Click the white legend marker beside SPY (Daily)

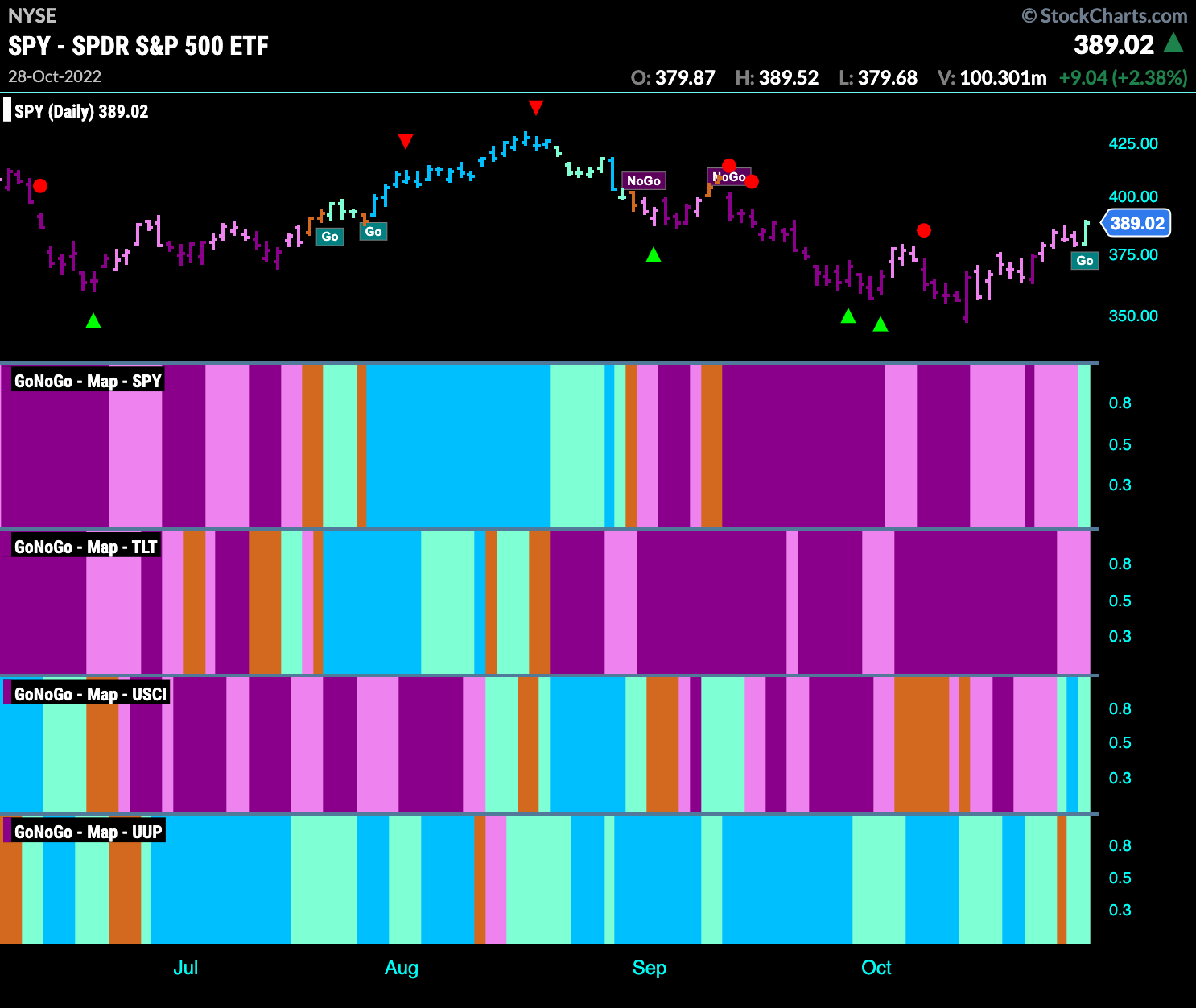[7, 110]
